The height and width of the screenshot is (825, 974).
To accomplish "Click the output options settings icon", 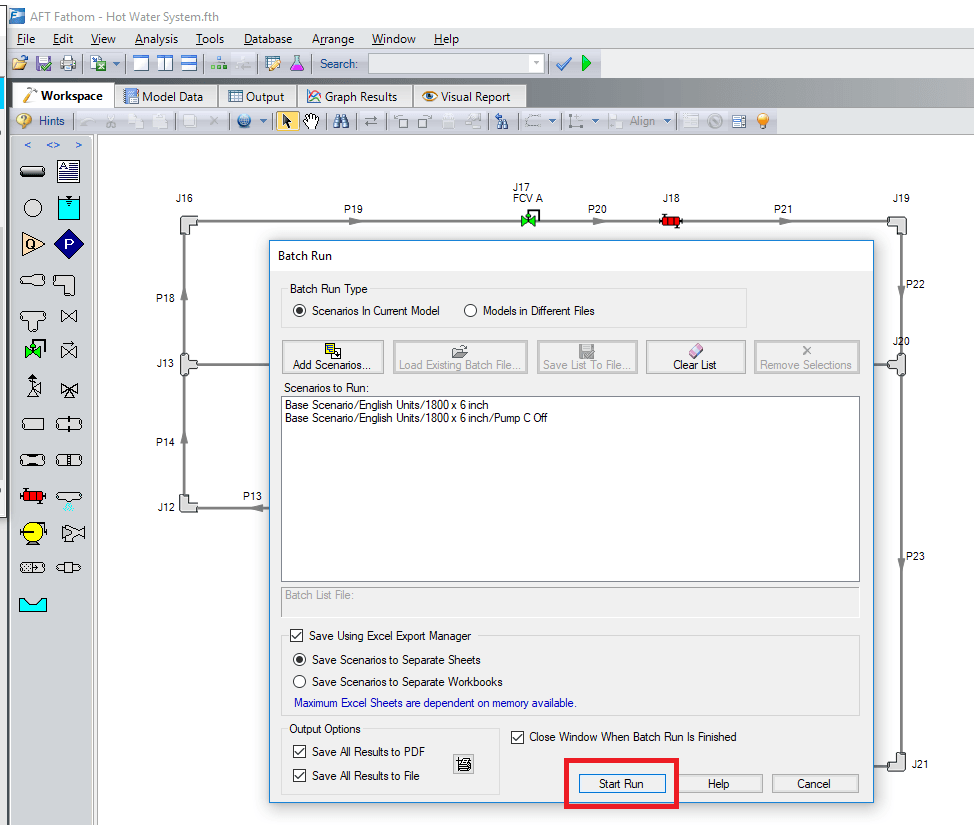I will [x=464, y=764].
